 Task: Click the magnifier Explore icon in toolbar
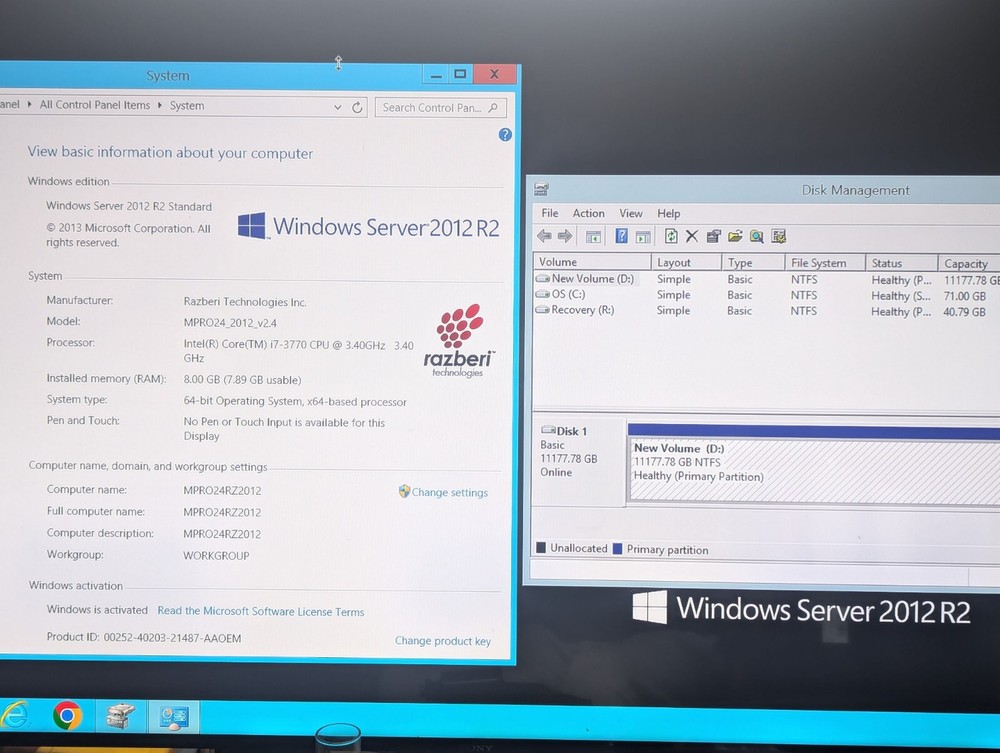(757, 237)
